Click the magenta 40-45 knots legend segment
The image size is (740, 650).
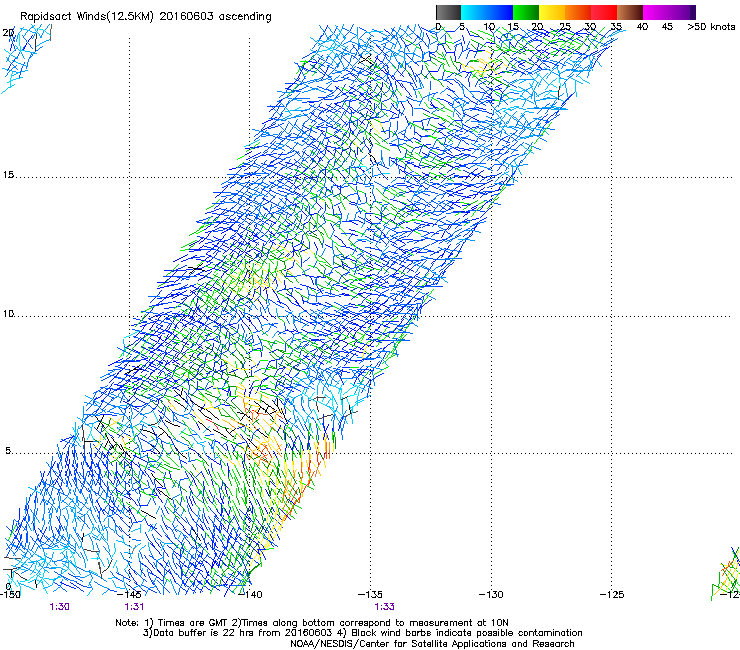pos(656,12)
